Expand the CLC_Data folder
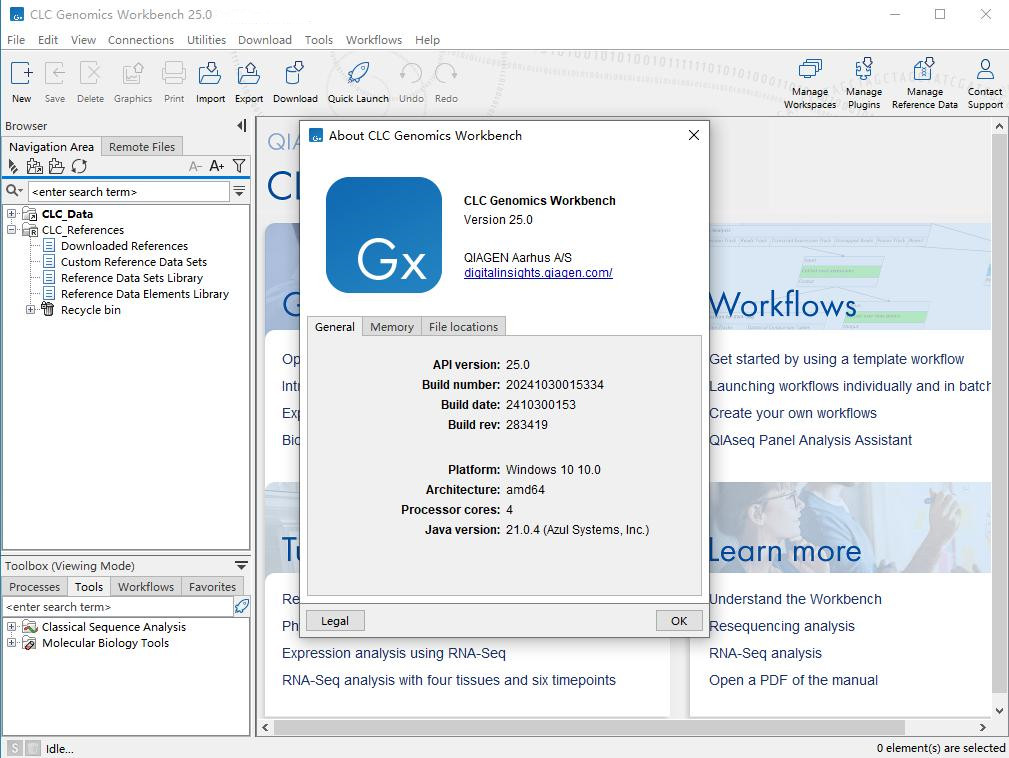Viewport: 1009px width, 758px height. [12, 213]
